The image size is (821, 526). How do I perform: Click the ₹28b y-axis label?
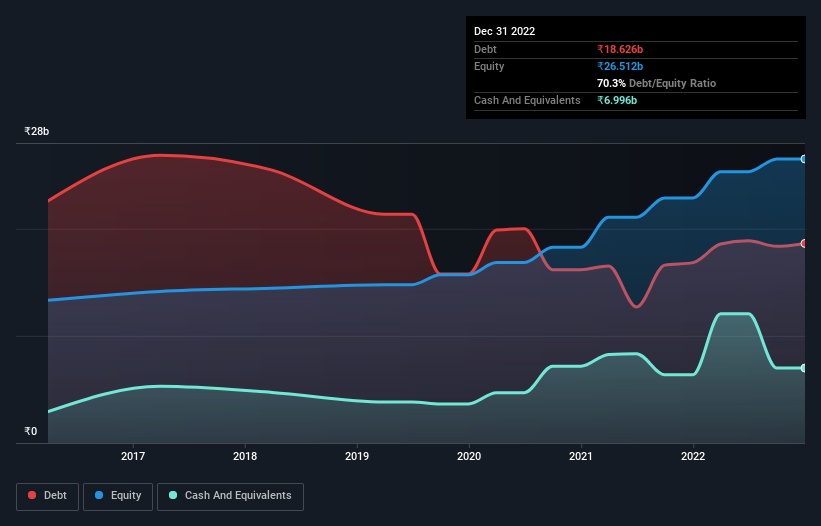coord(37,131)
